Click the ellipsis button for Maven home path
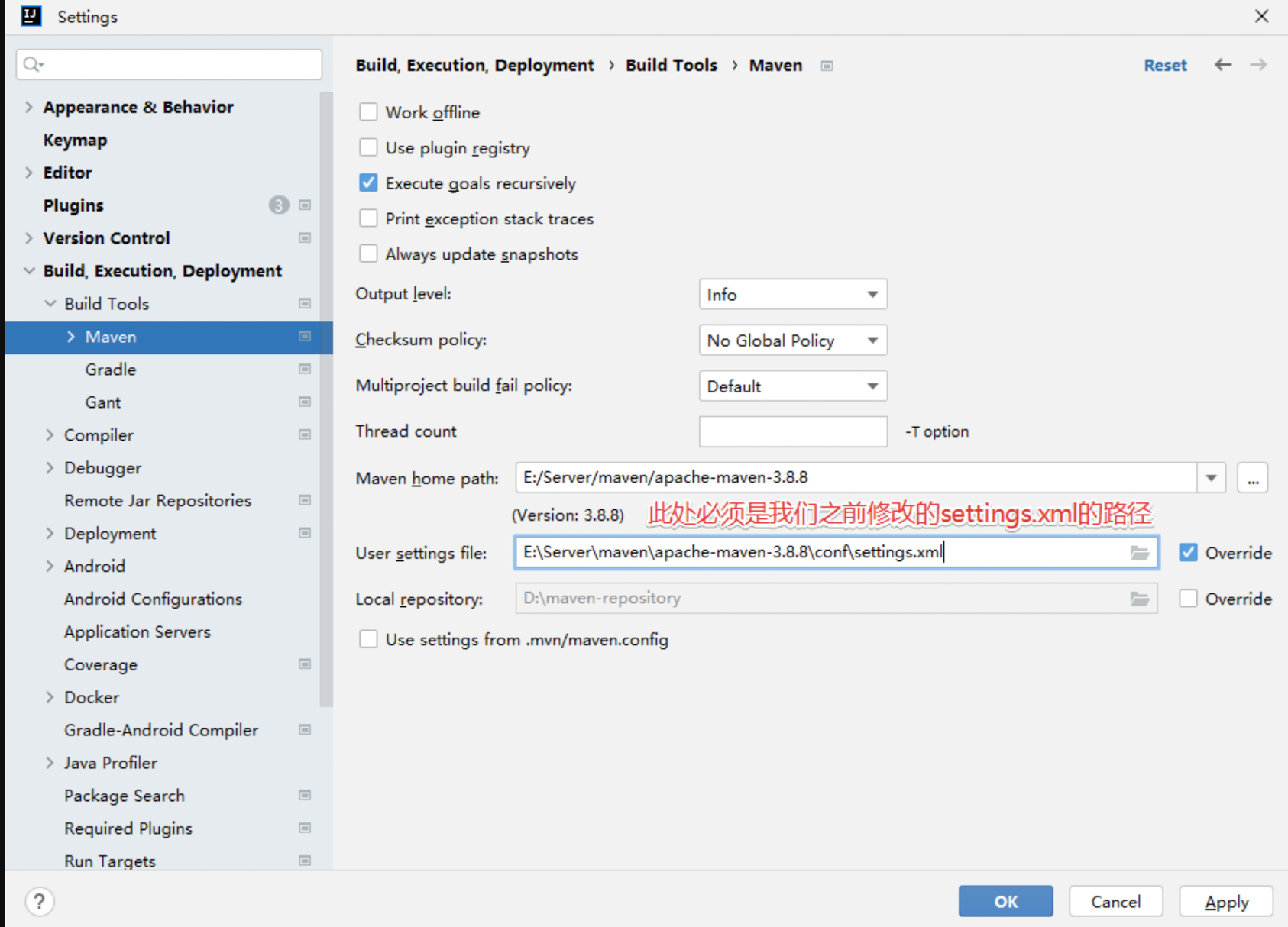The height and width of the screenshot is (927, 1288). [x=1253, y=478]
